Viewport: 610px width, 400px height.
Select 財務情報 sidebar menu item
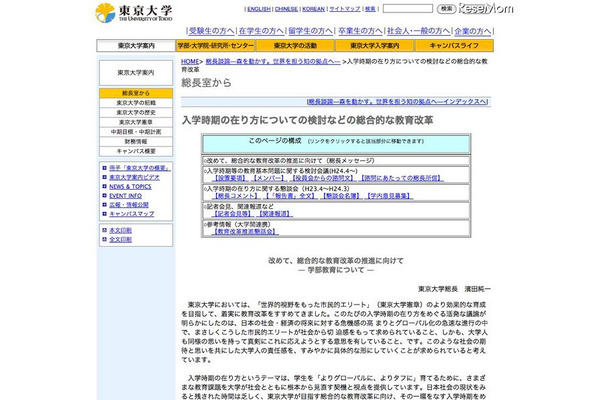(136, 142)
